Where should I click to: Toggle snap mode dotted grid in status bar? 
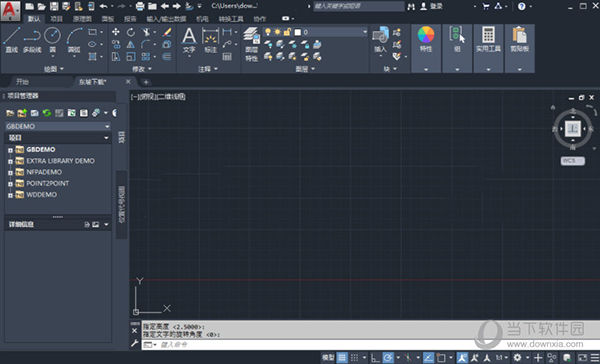click(355, 357)
